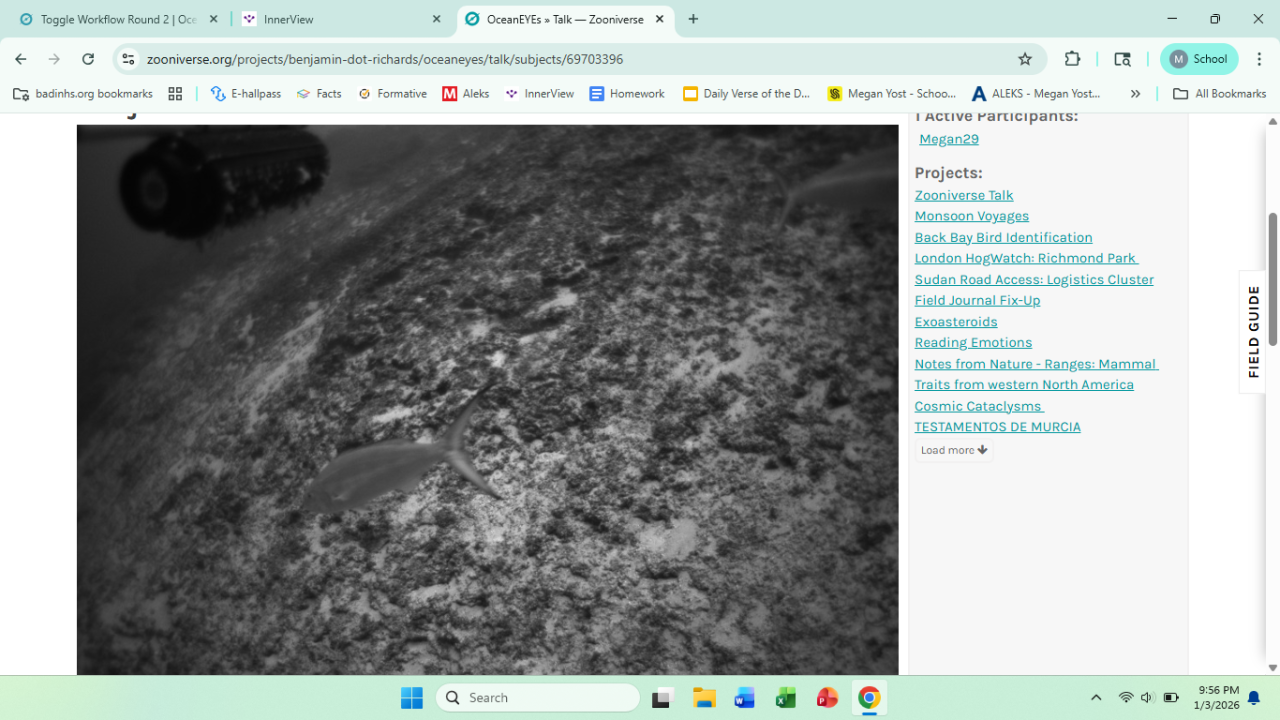Open Word from the taskbar
This screenshot has height=720, width=1280.
745,697
